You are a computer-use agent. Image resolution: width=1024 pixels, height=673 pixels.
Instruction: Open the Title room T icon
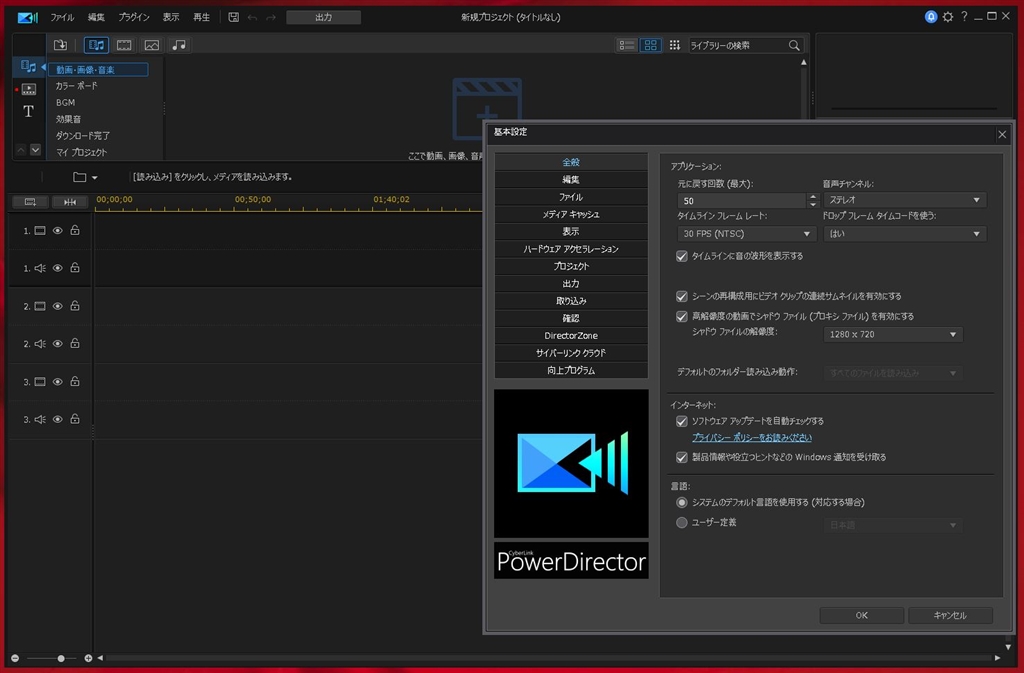pyautogui.click(x=28, y=112)
